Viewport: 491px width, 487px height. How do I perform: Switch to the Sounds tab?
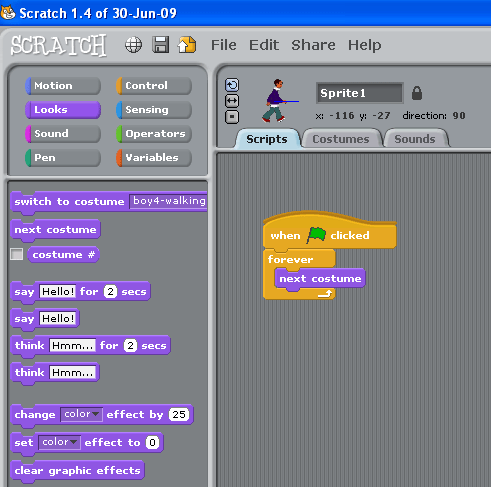(x=415, y=139)
